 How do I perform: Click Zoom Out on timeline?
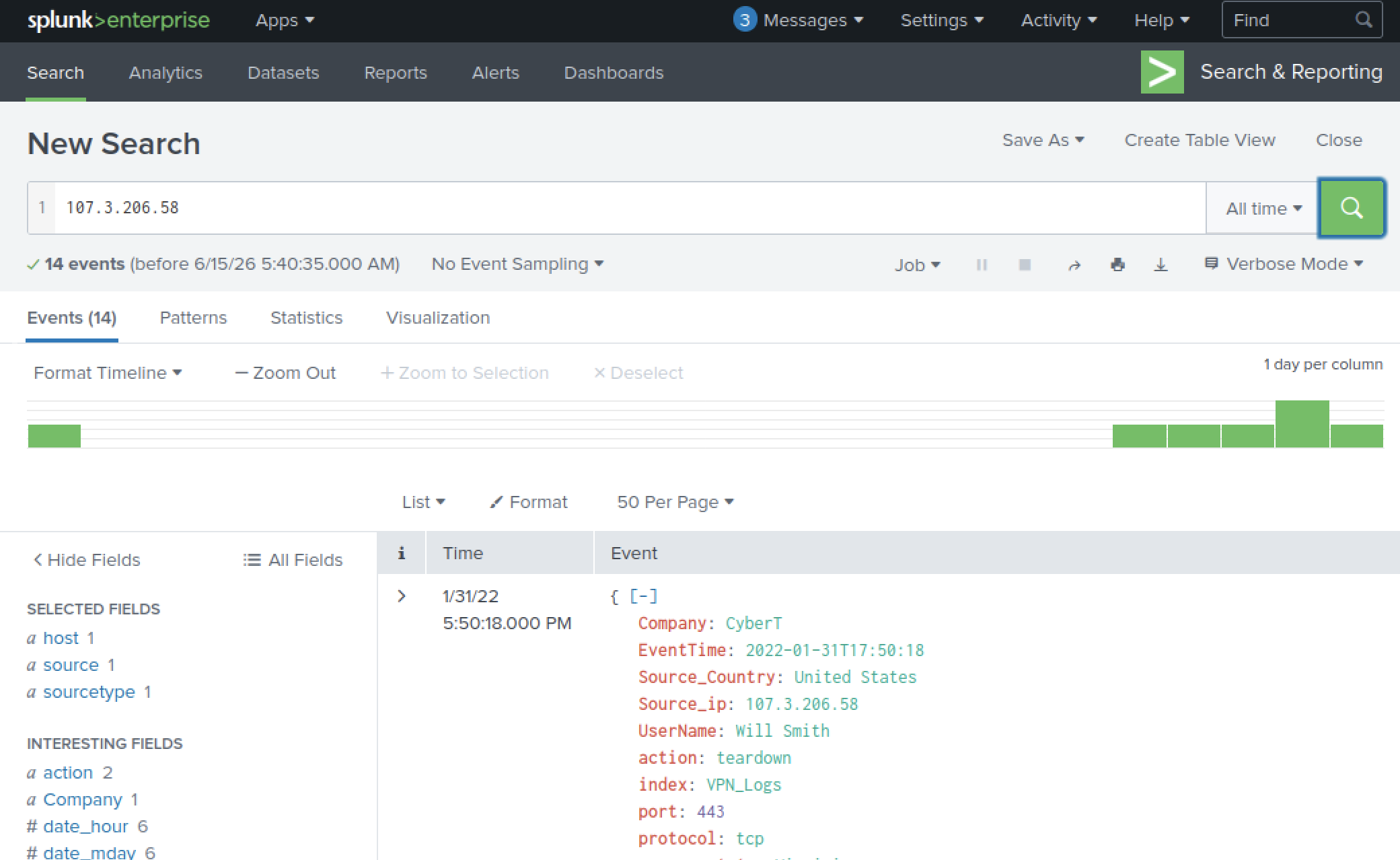285,373
